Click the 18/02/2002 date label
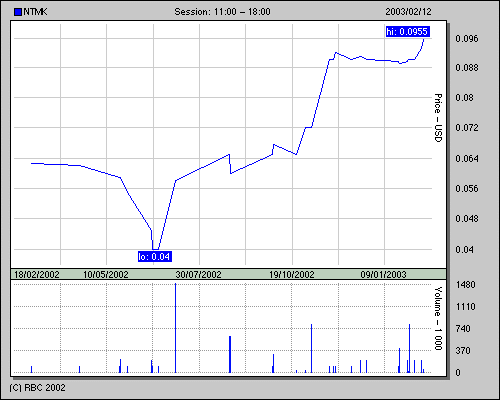Screen dimensions: 500x400 (37, 275)
